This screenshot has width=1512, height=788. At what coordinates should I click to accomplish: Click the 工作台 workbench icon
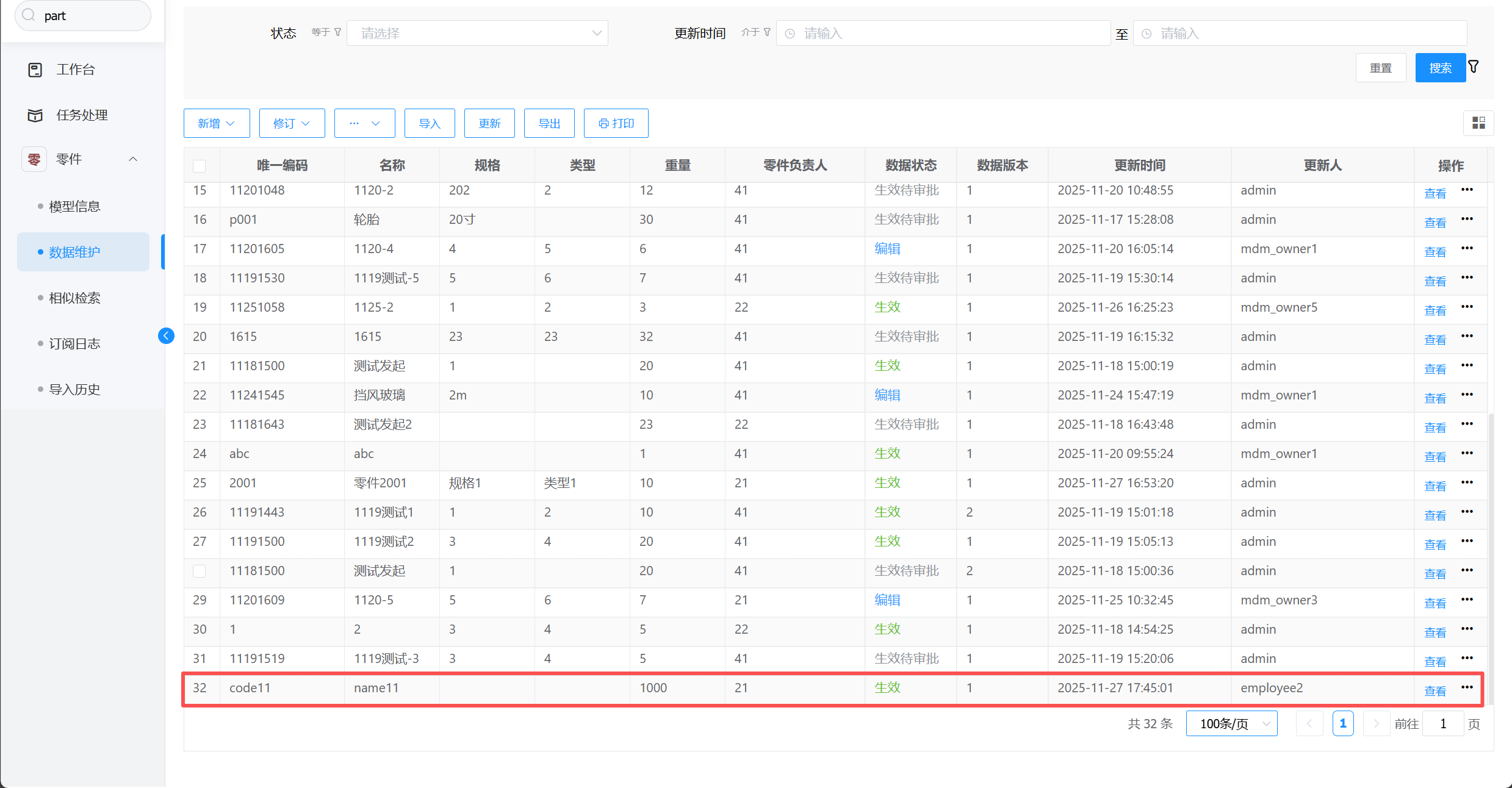(35, 70)
